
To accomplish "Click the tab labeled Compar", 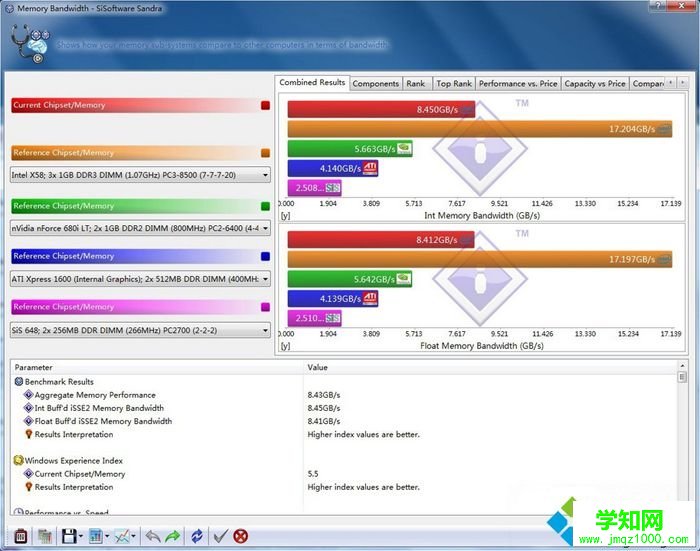I will [x=648, y=83].
